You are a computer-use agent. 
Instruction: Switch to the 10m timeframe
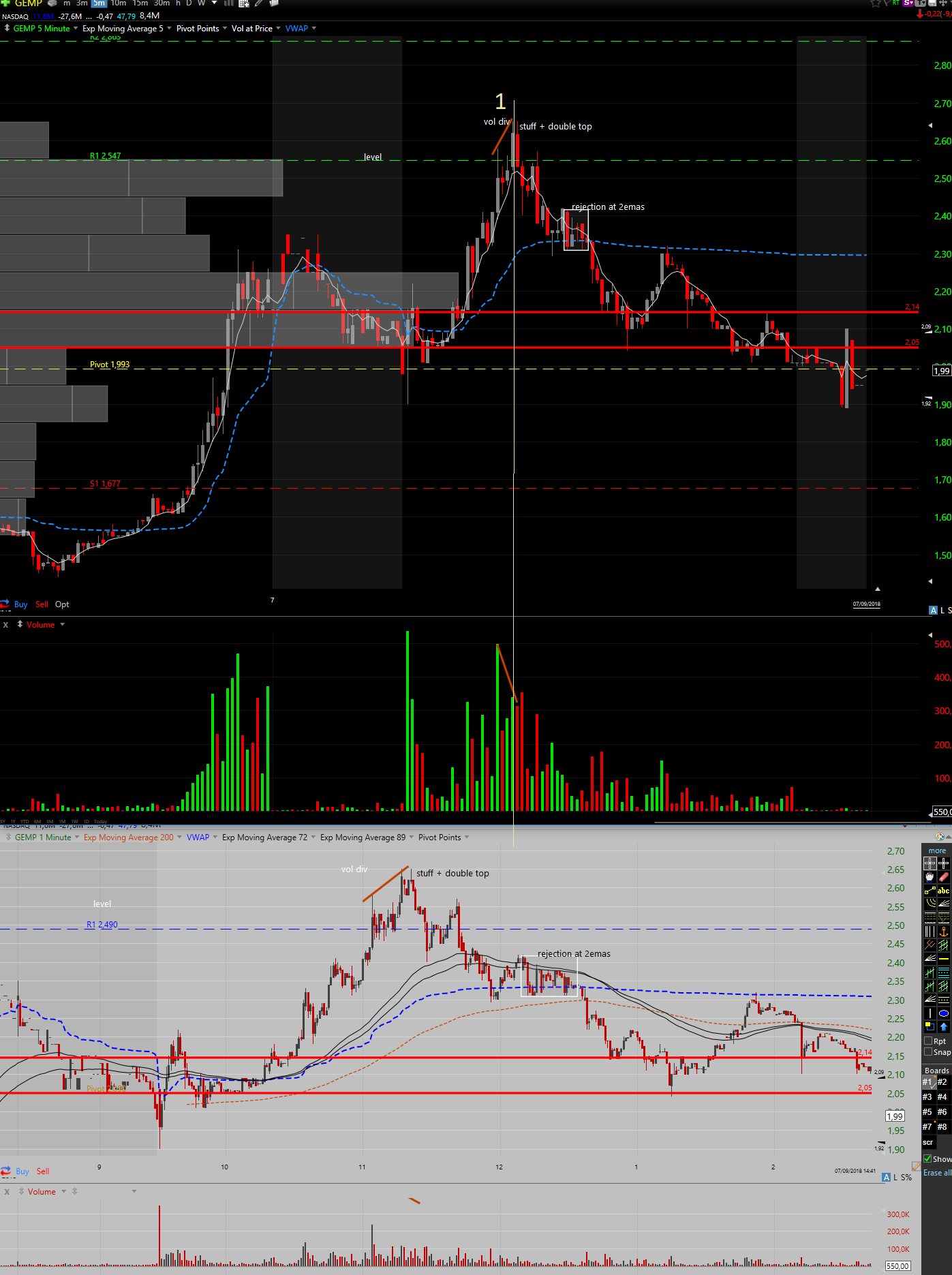tap(119, 3)
